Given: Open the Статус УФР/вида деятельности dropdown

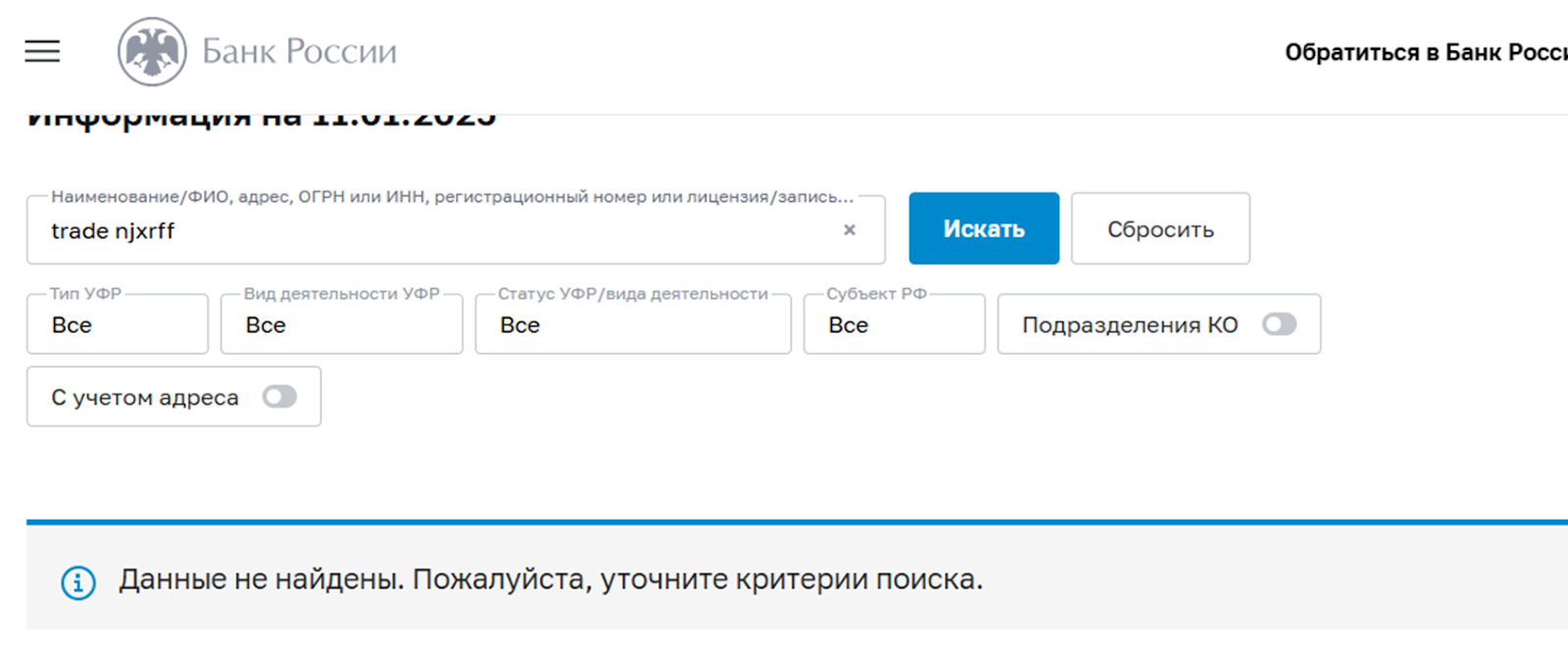Looking at the screenshot, I should 632,325.
